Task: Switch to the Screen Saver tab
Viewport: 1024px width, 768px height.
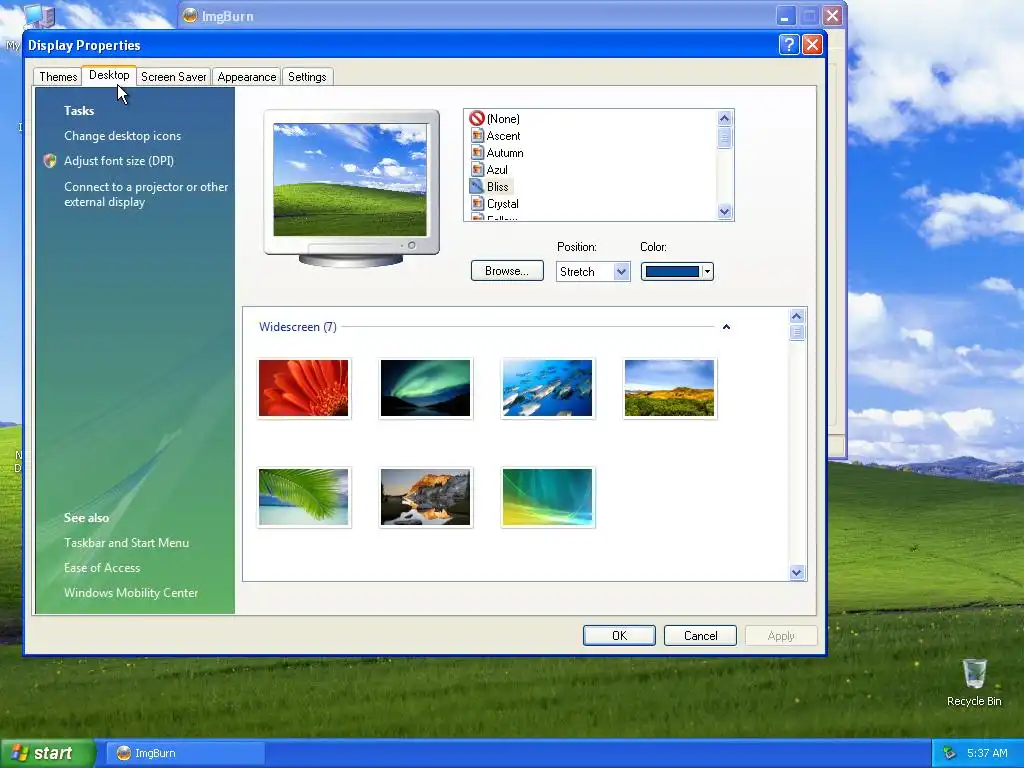Action: pos(174,76)
